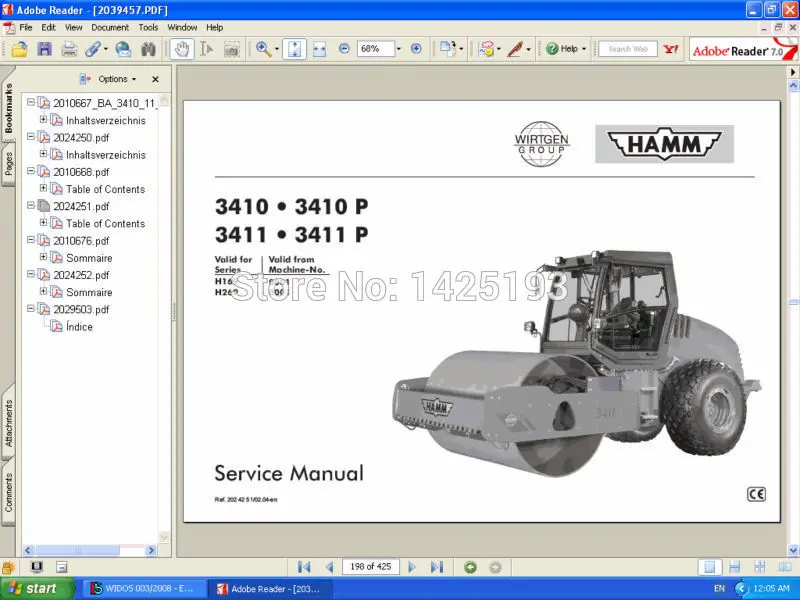Viewport: 800px width, 600px height.
Task: Open the Comments side tab
Action: point(9,492)
